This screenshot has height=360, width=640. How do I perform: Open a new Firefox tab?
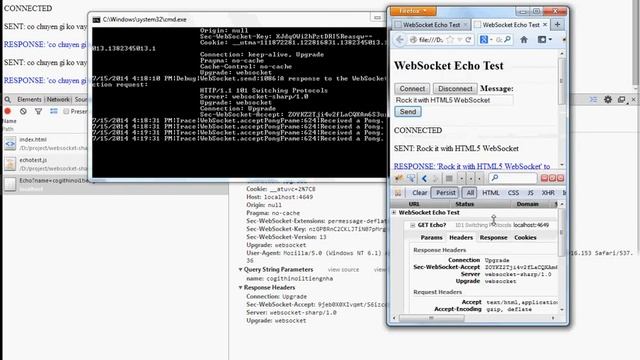click(x=557, y=24)
